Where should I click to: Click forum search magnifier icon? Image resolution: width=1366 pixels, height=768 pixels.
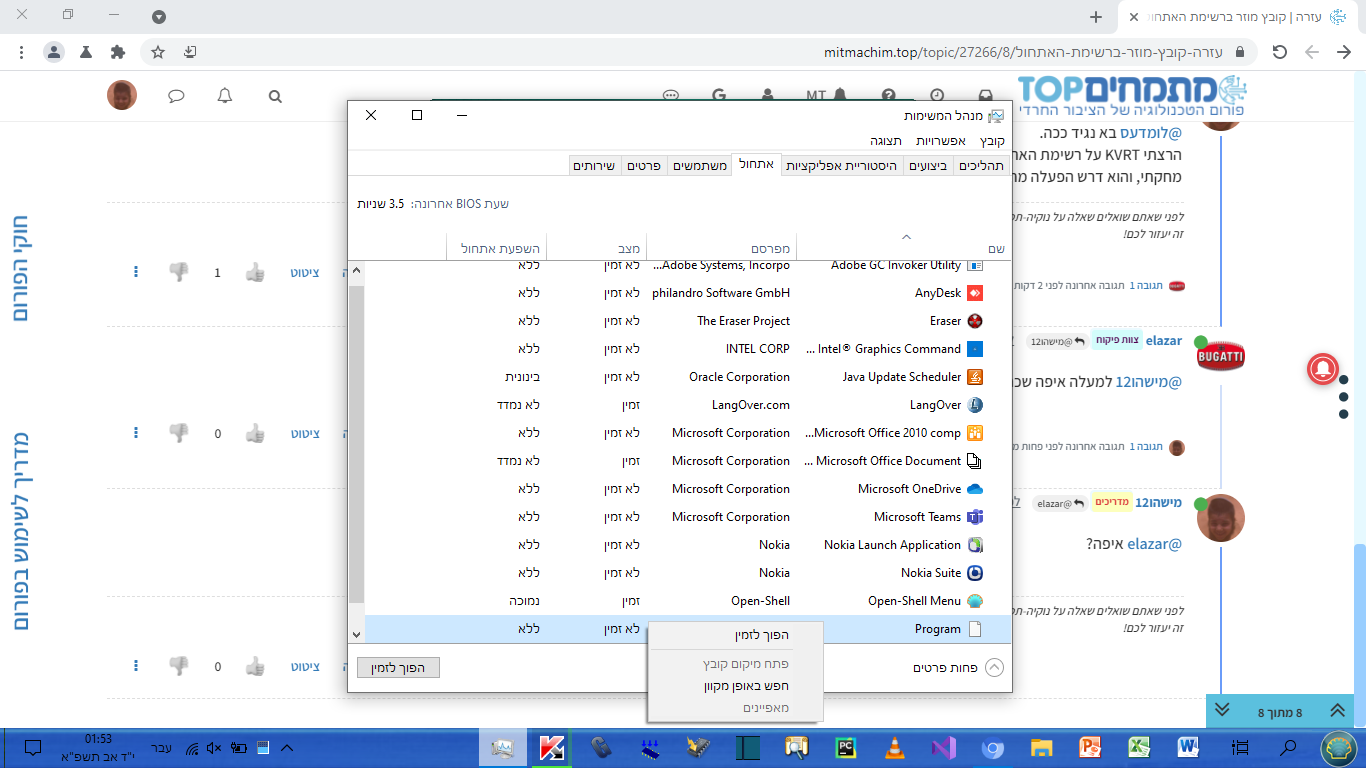[x=275, y=96]
